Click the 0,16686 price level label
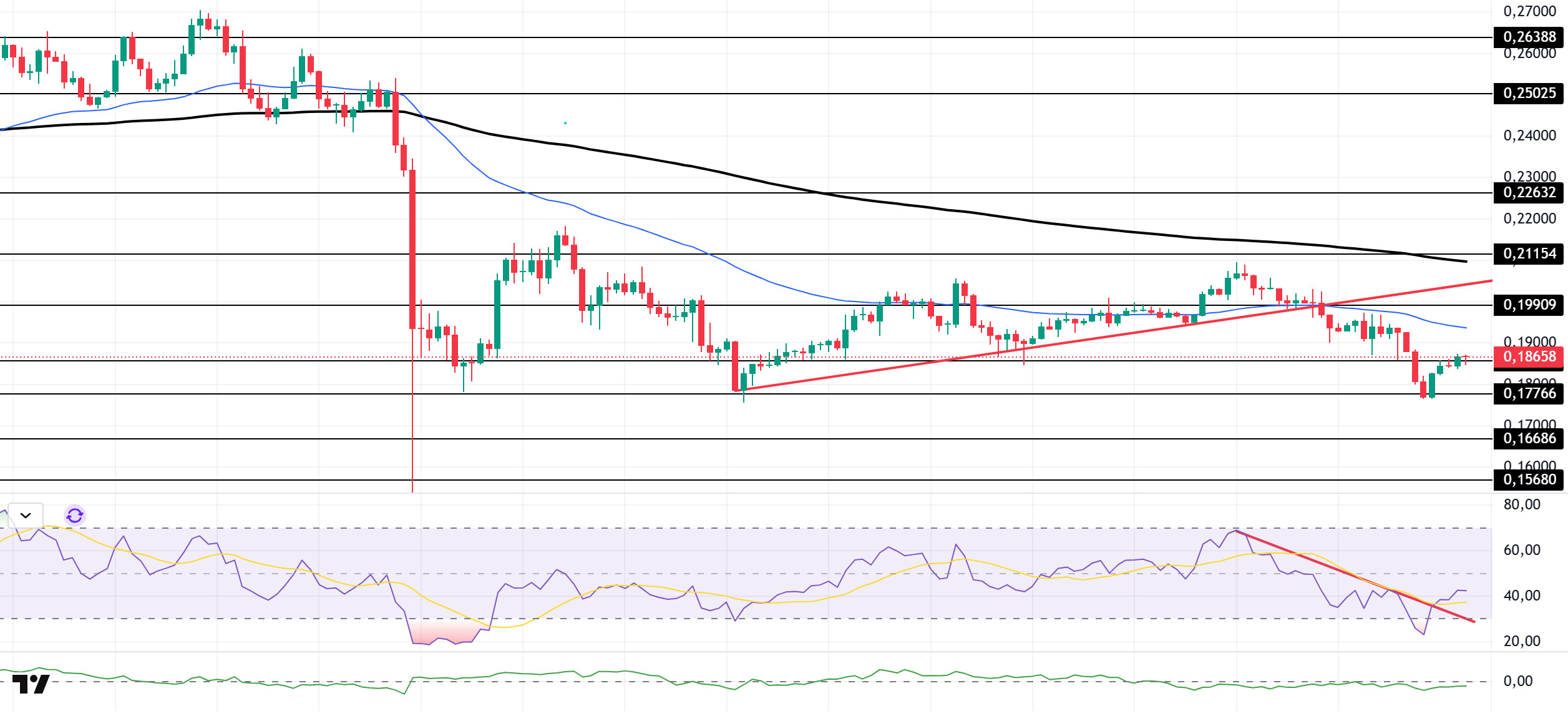This screenshot has width=1568, height=721. point(1529,439)
